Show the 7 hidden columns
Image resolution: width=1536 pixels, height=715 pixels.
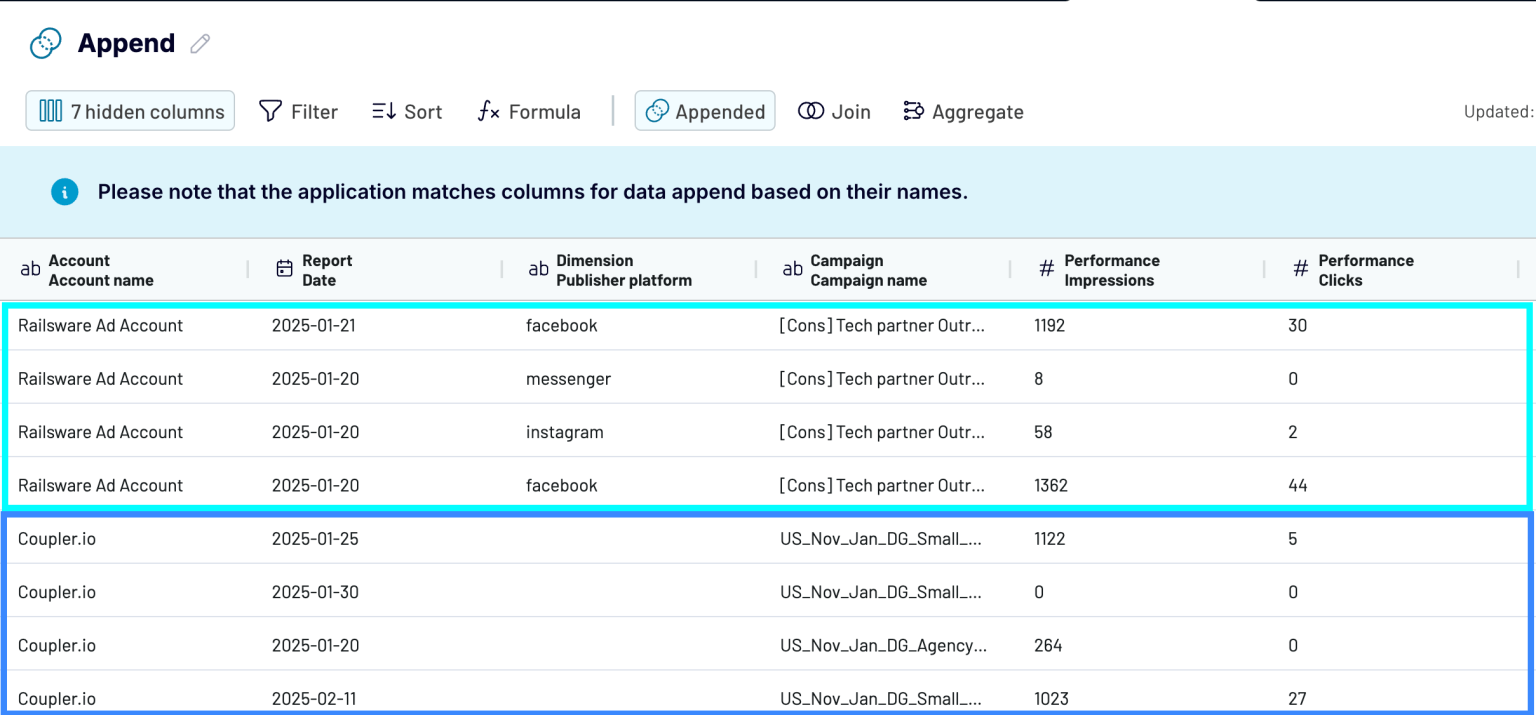click(129, 110)
